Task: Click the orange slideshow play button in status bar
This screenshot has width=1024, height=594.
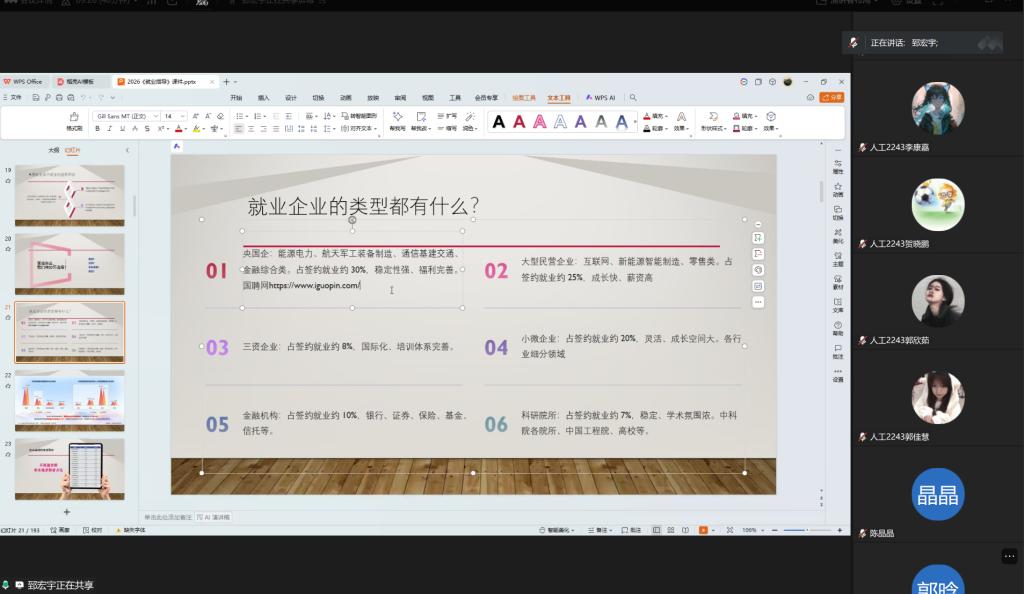Action: (703, 530)
